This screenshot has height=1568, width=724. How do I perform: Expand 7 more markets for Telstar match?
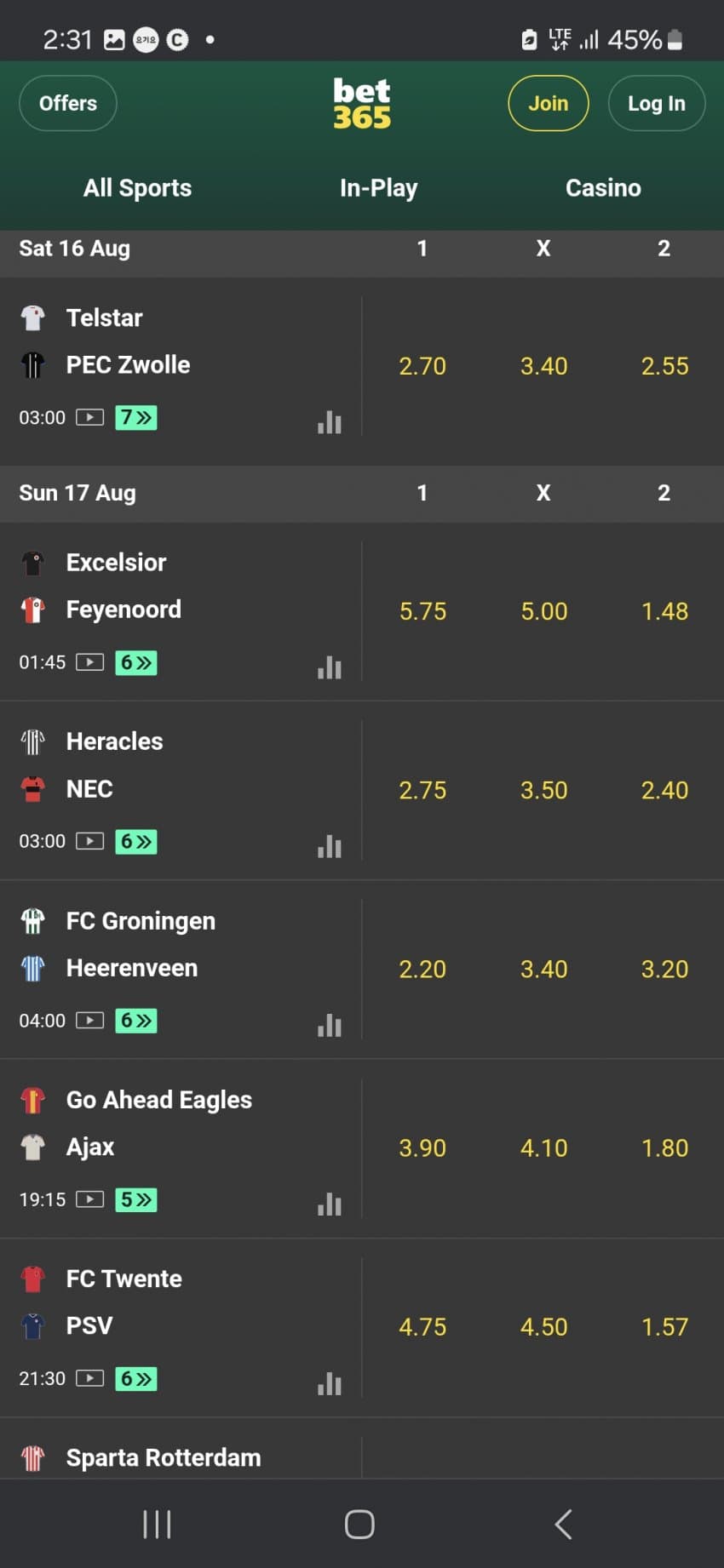136,417
